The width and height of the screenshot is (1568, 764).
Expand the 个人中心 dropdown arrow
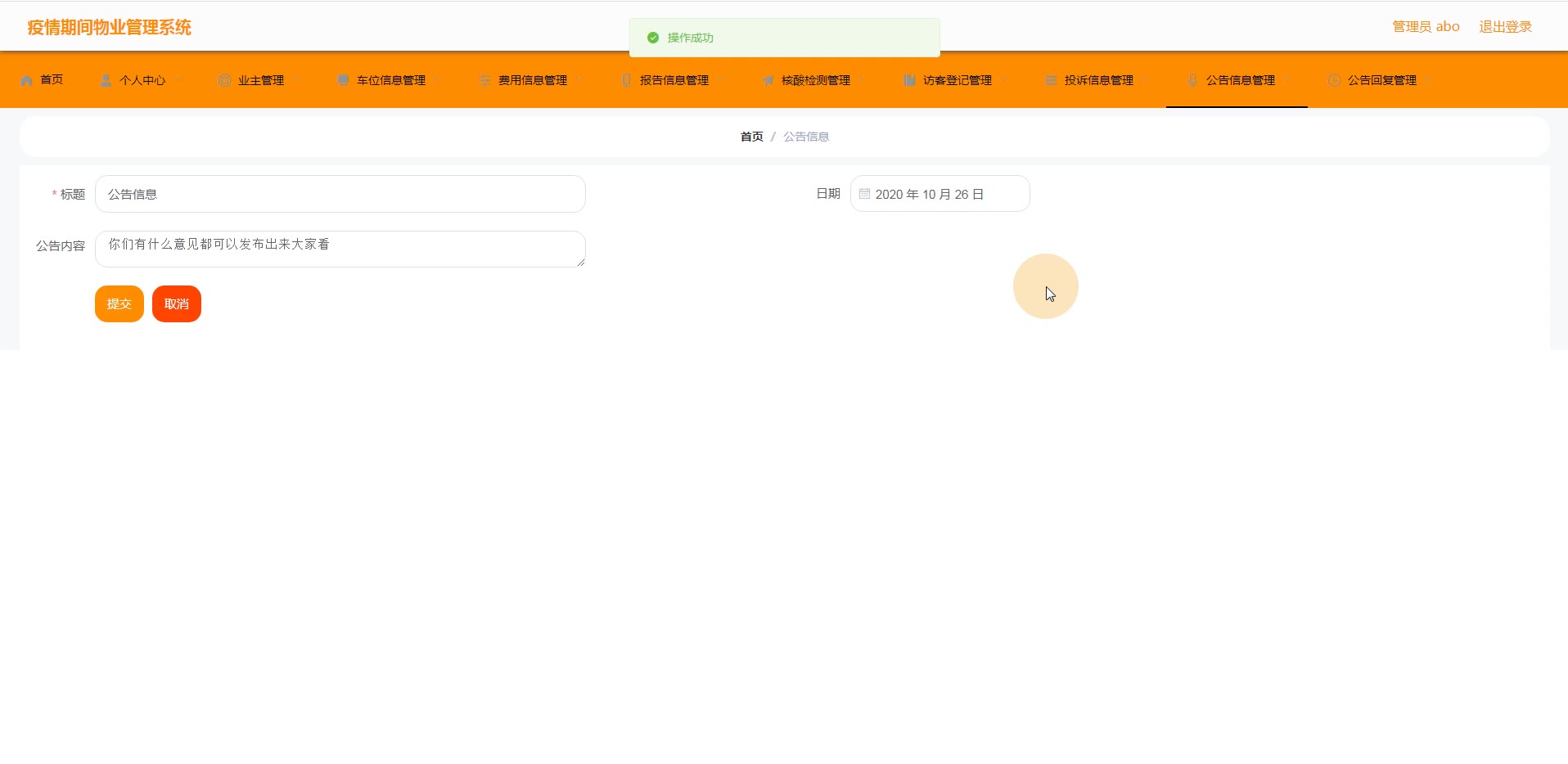pyautogui.click(x=178, y=80)
